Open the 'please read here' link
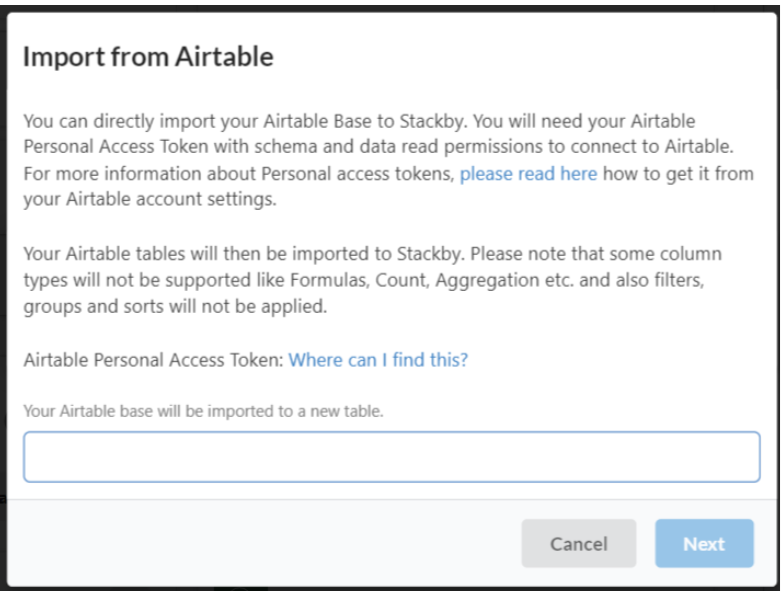The height and width of the screenshot is (593, 781). (528, 173)
